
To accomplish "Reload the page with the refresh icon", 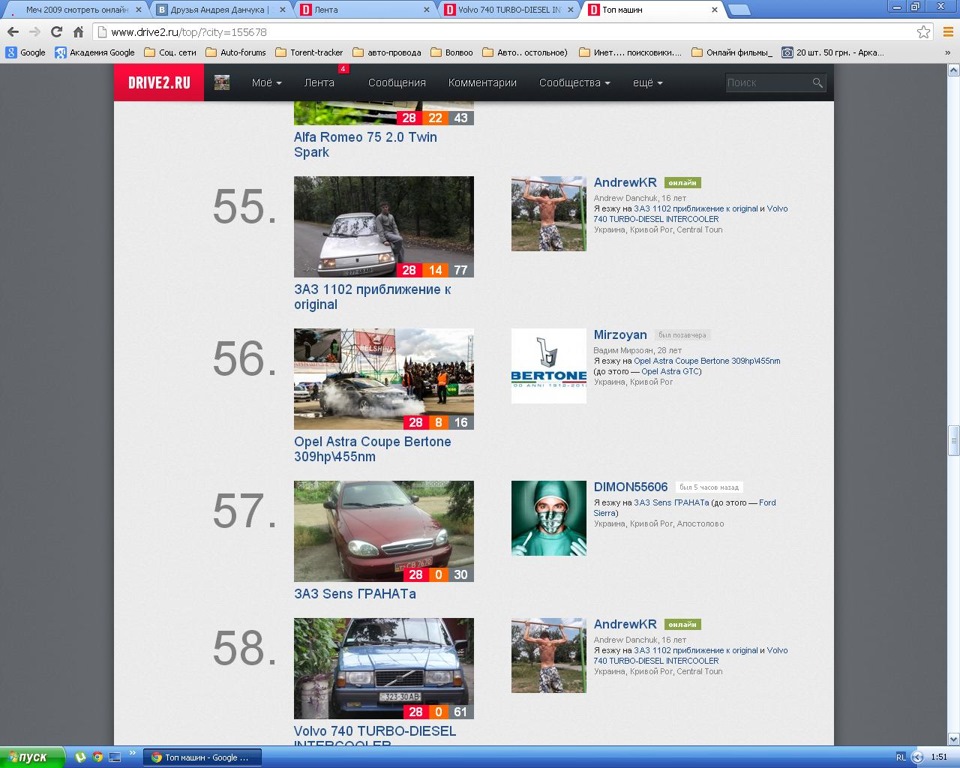I will 56,32.
